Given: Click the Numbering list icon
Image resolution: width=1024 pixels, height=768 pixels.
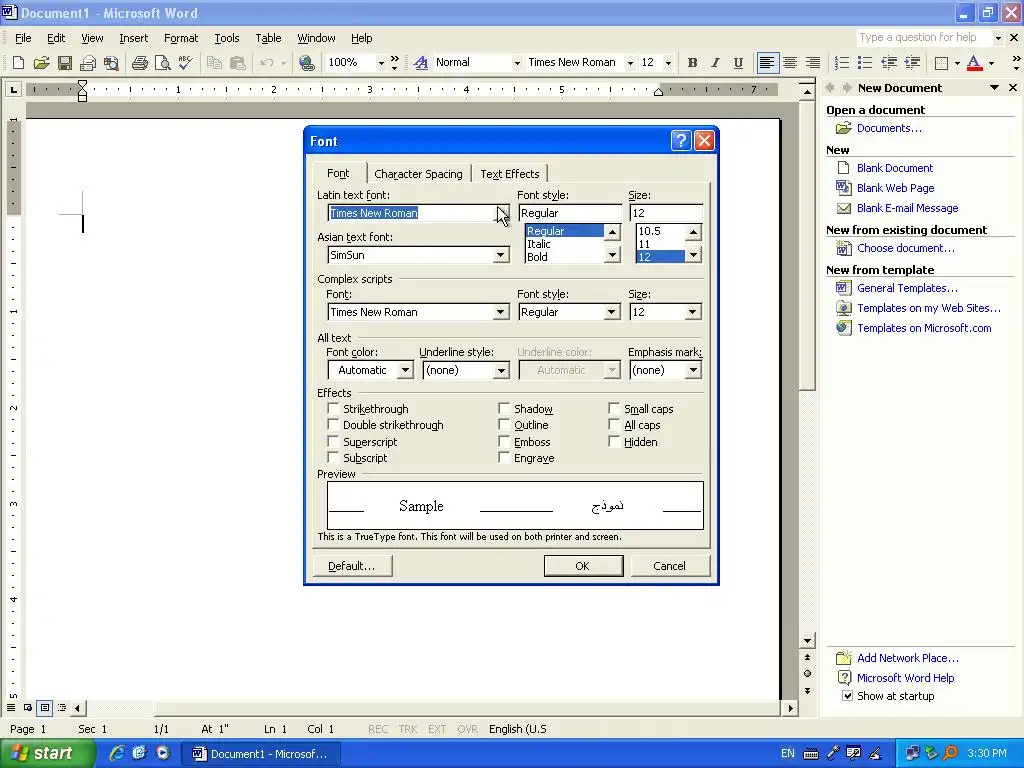Looking at the screenshot, I should tap(842, 63).
